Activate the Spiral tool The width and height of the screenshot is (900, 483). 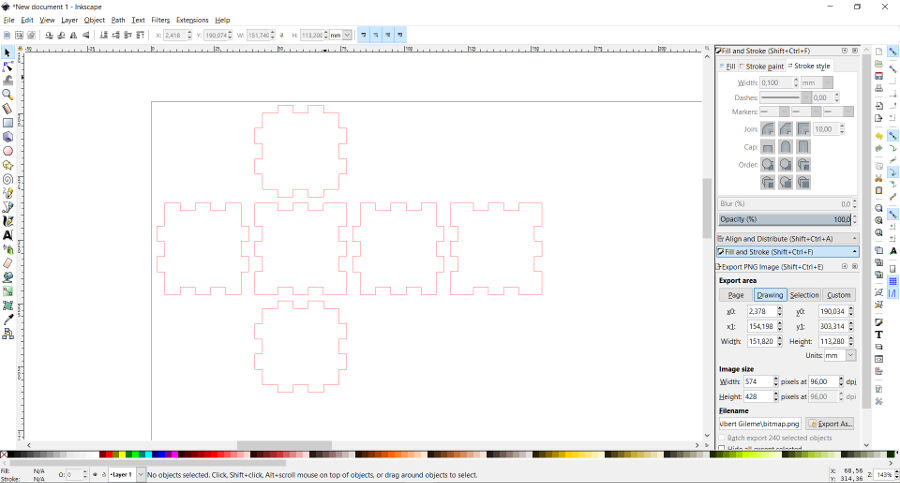8,180
